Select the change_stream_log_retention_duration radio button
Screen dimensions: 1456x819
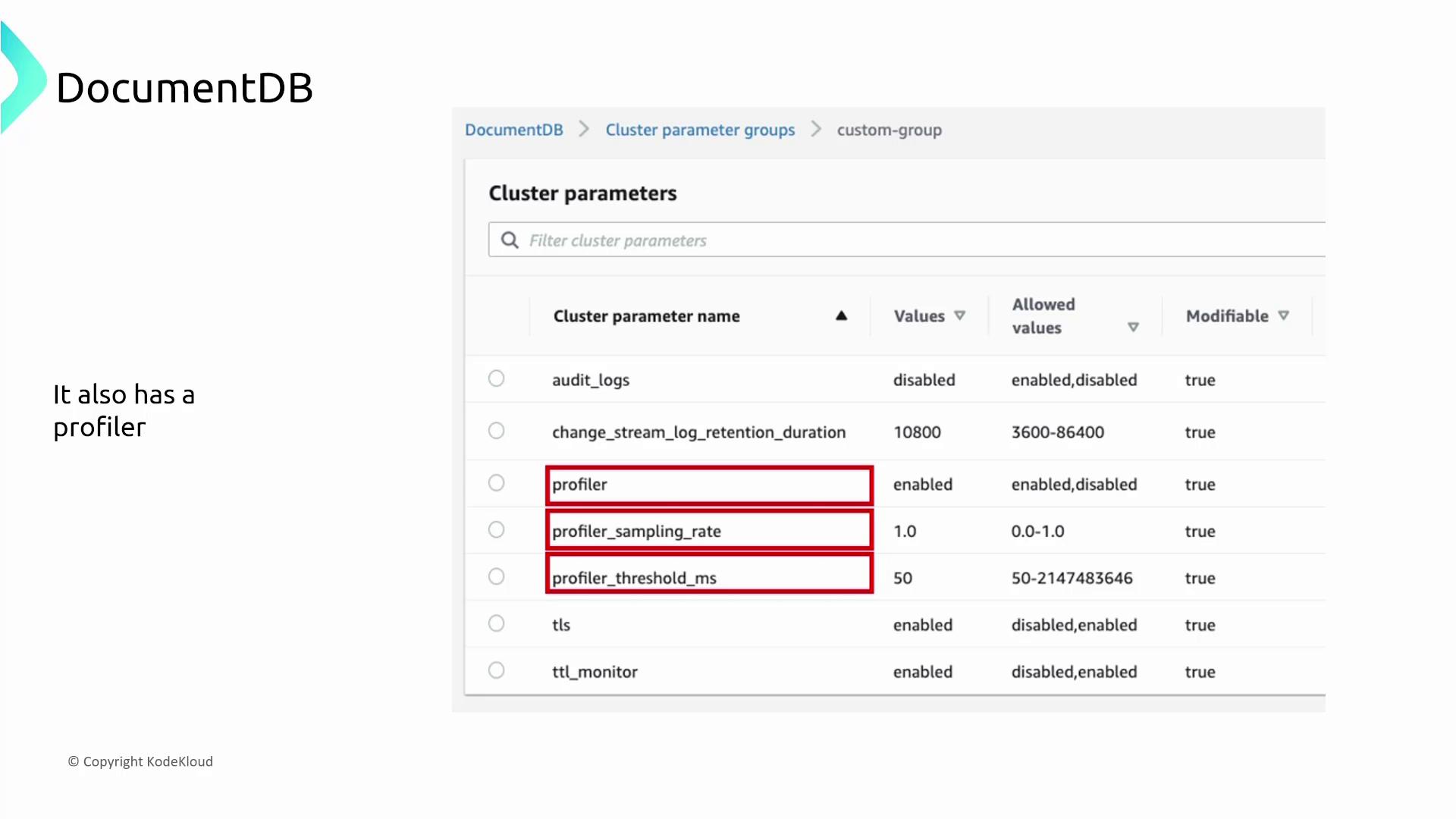[497, 431]
